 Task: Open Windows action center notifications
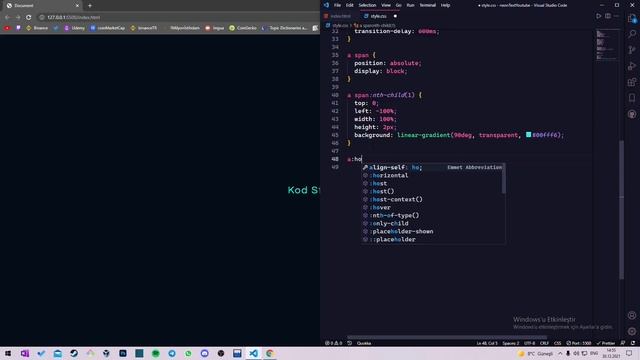coord(629,353)
